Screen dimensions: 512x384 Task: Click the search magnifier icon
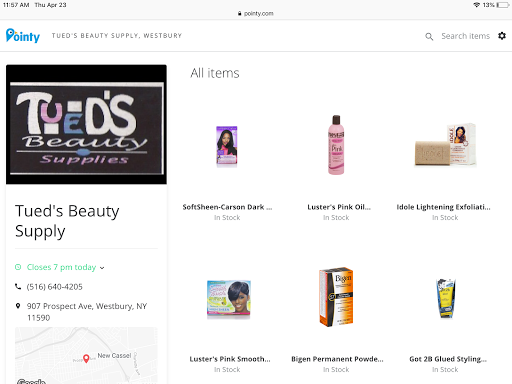point(429,36)
